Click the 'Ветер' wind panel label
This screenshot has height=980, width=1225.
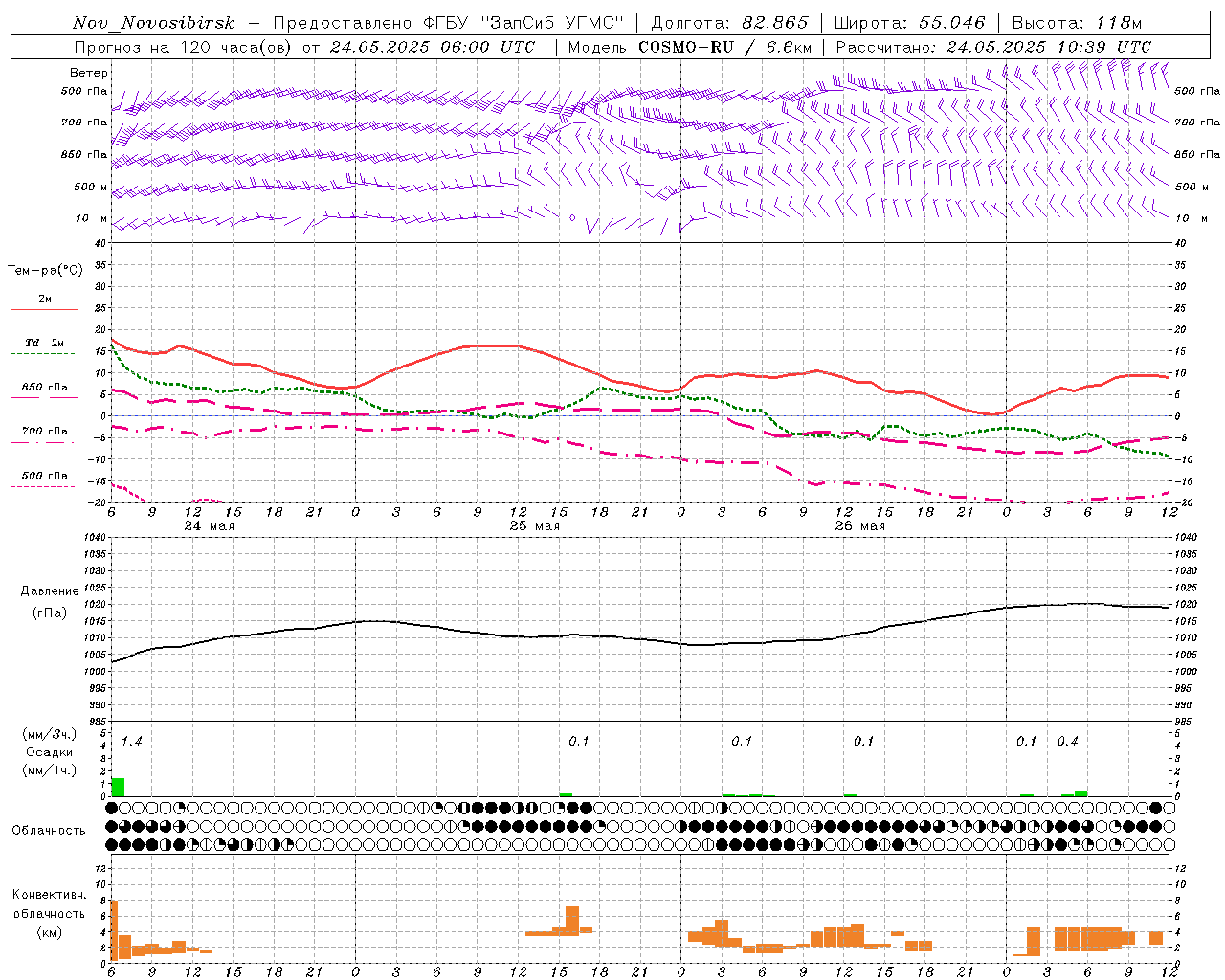[x=89, y=73]
